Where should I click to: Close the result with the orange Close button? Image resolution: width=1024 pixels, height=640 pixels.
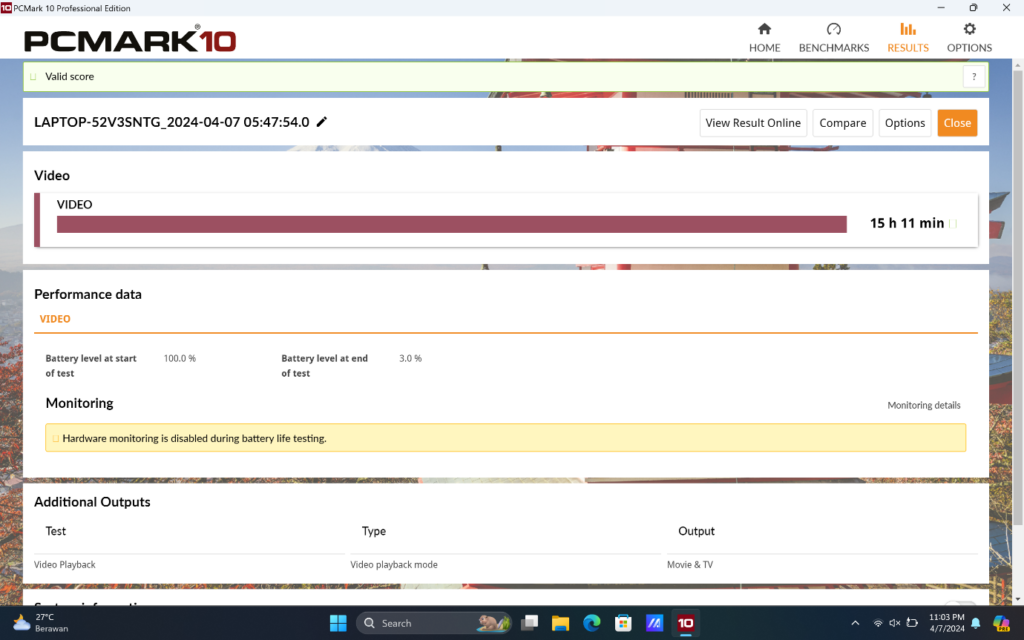(x=957, y=123)
